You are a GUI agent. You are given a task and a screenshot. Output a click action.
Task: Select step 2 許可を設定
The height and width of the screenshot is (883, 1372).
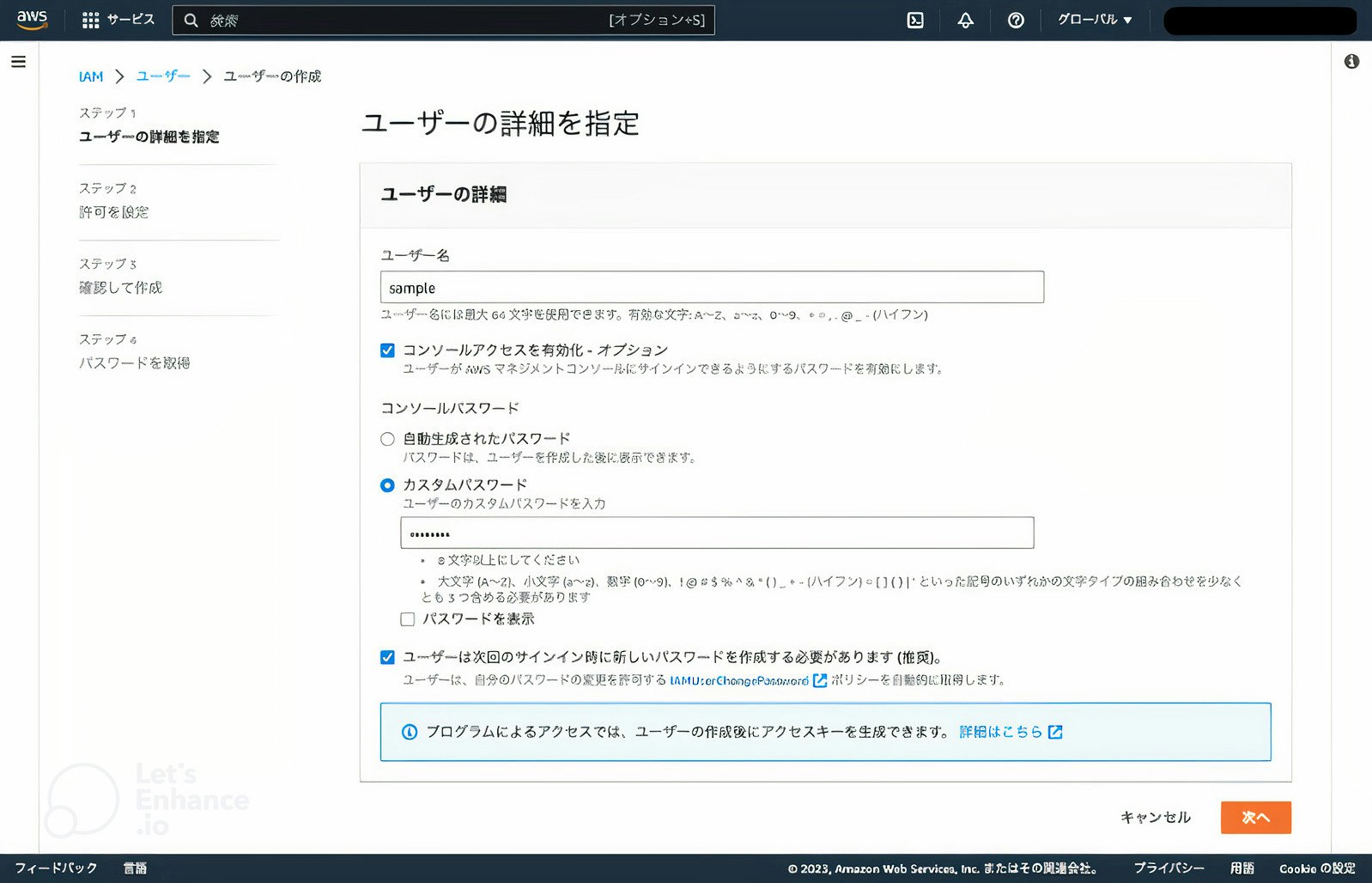(x=114, y=212)
